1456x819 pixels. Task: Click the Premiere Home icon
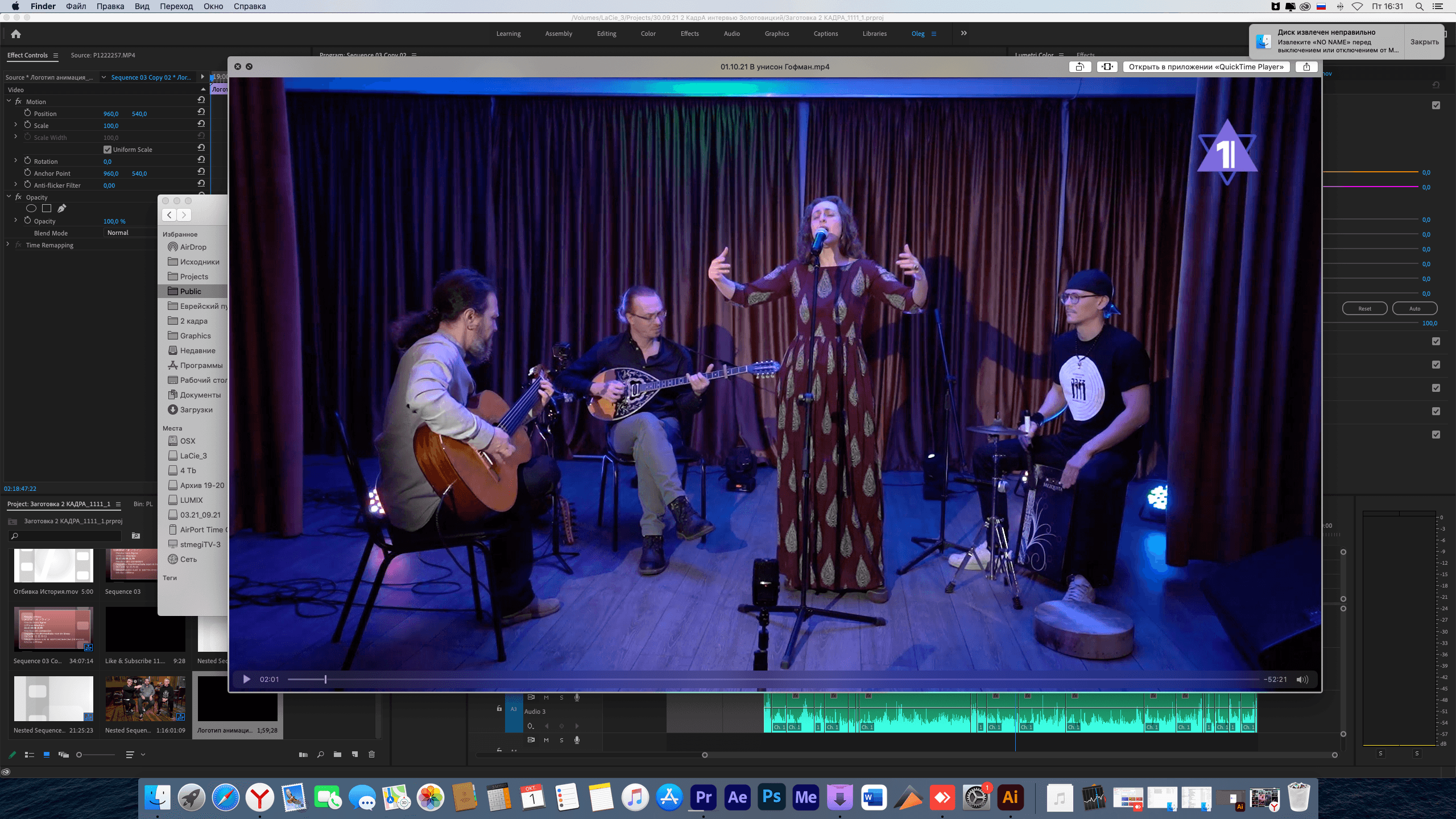point(16,34)
